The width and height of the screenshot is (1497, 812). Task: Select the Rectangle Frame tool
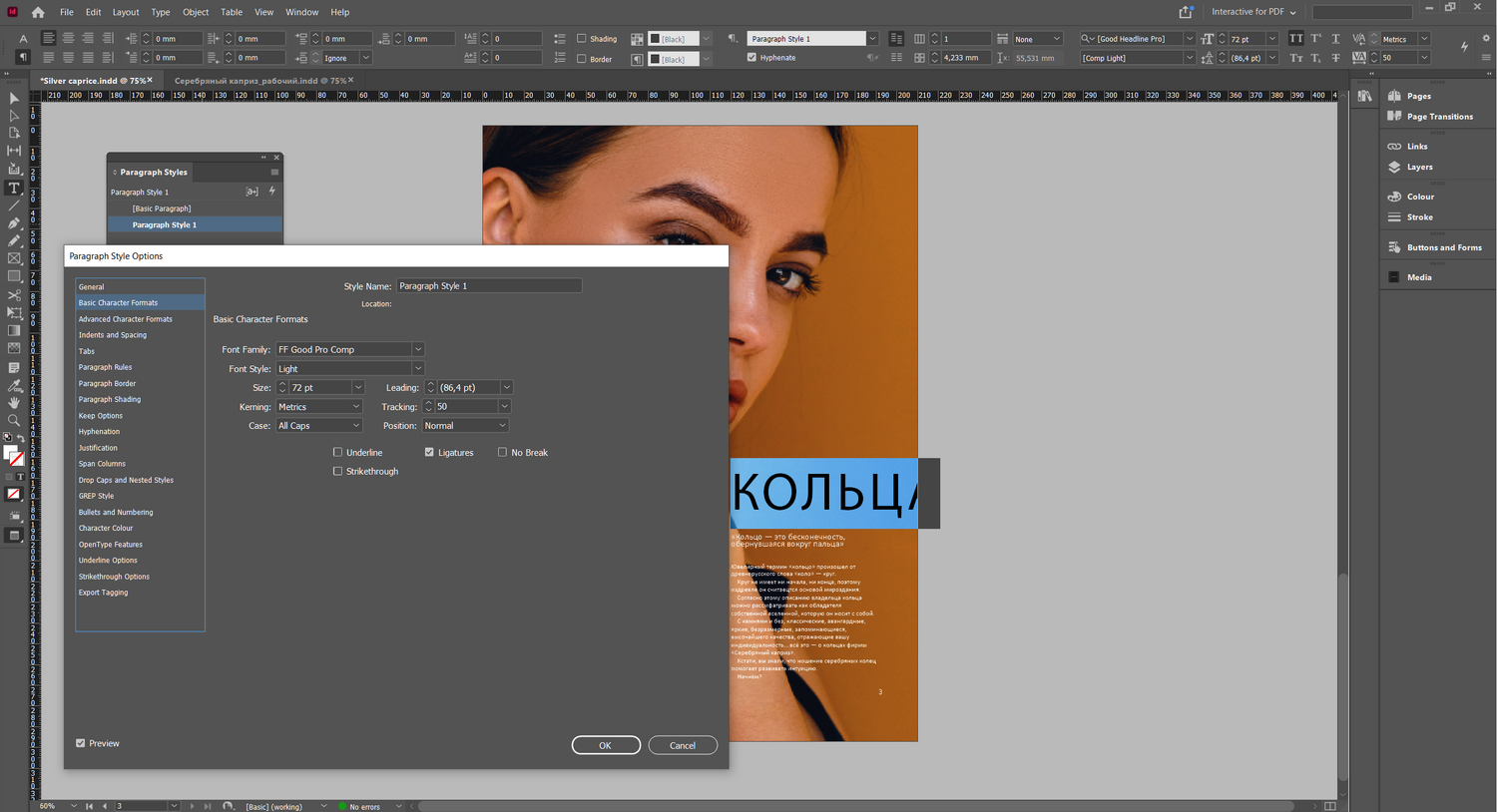14,259
